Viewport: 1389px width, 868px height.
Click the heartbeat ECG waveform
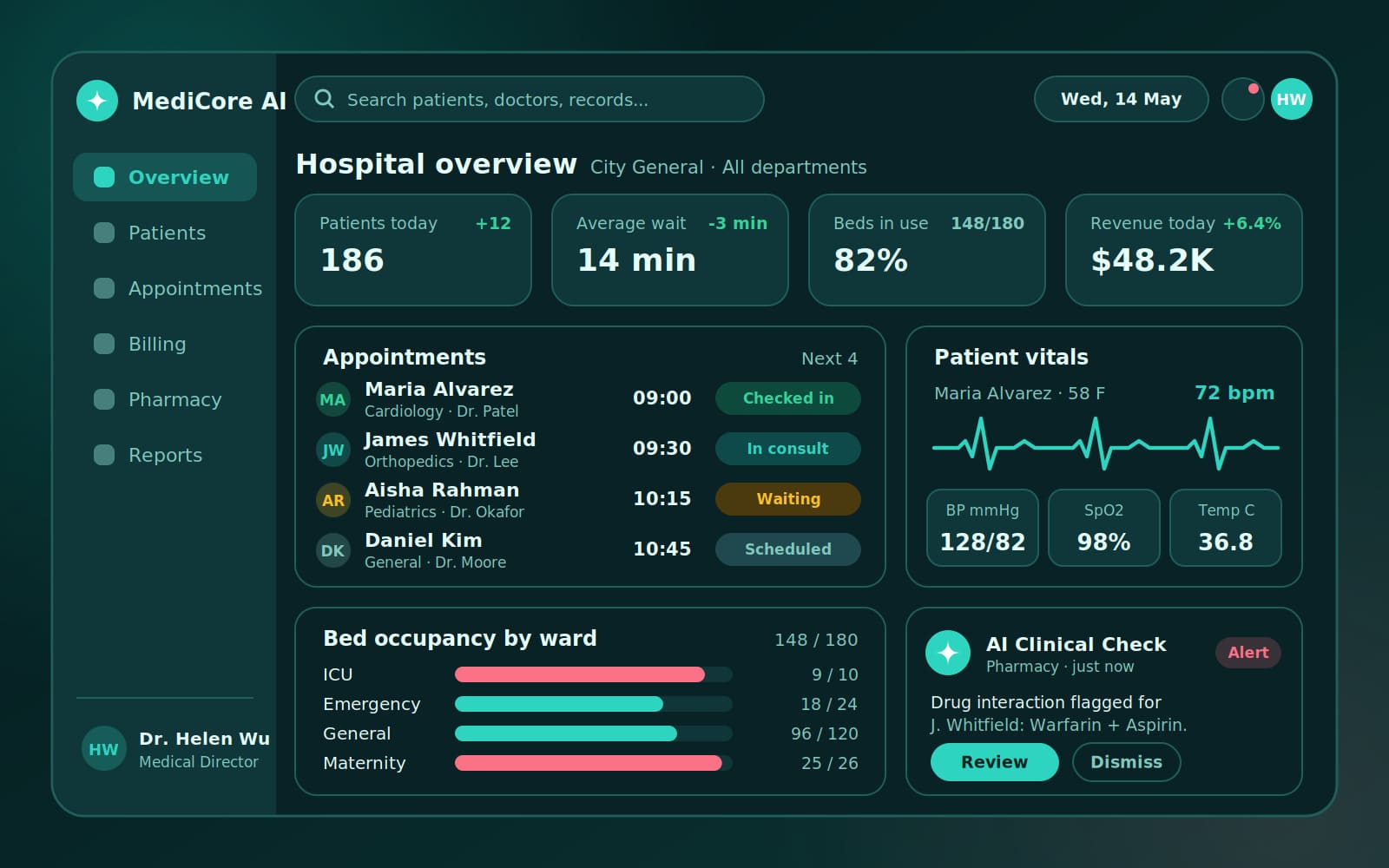(x=1106, y=444)
